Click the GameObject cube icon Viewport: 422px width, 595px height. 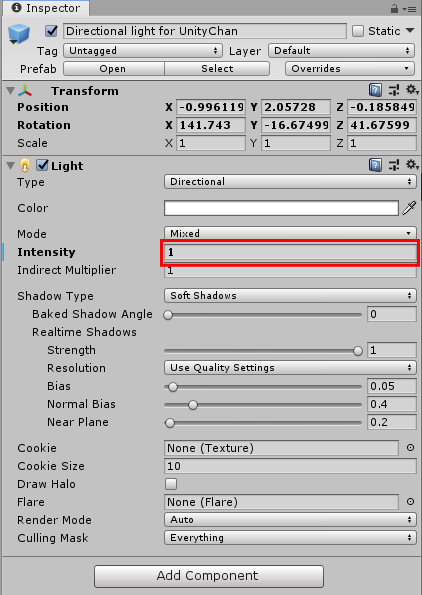(x=19, y=34)
